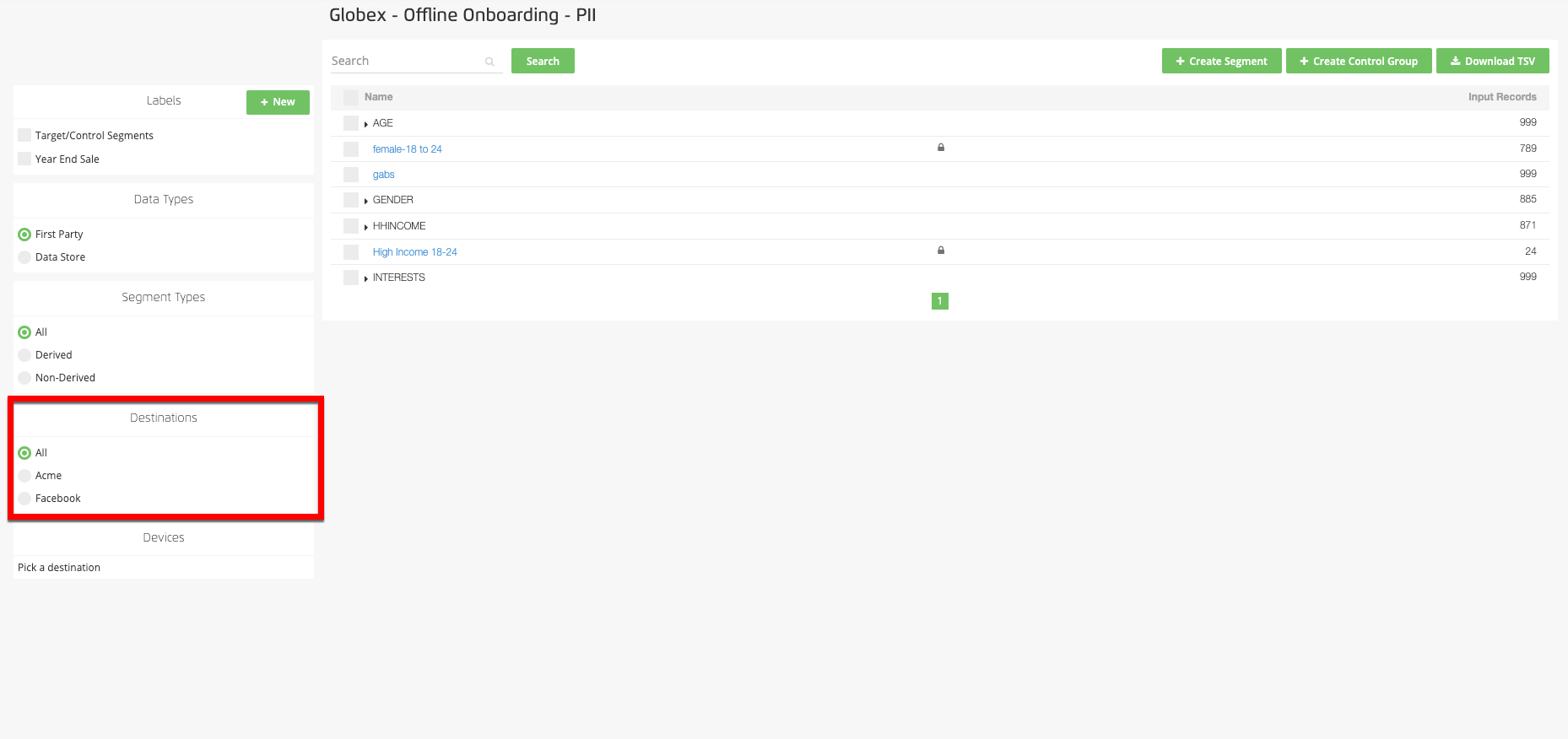
Task: Check the GENDER row checkbox
Action: point(351,200)
